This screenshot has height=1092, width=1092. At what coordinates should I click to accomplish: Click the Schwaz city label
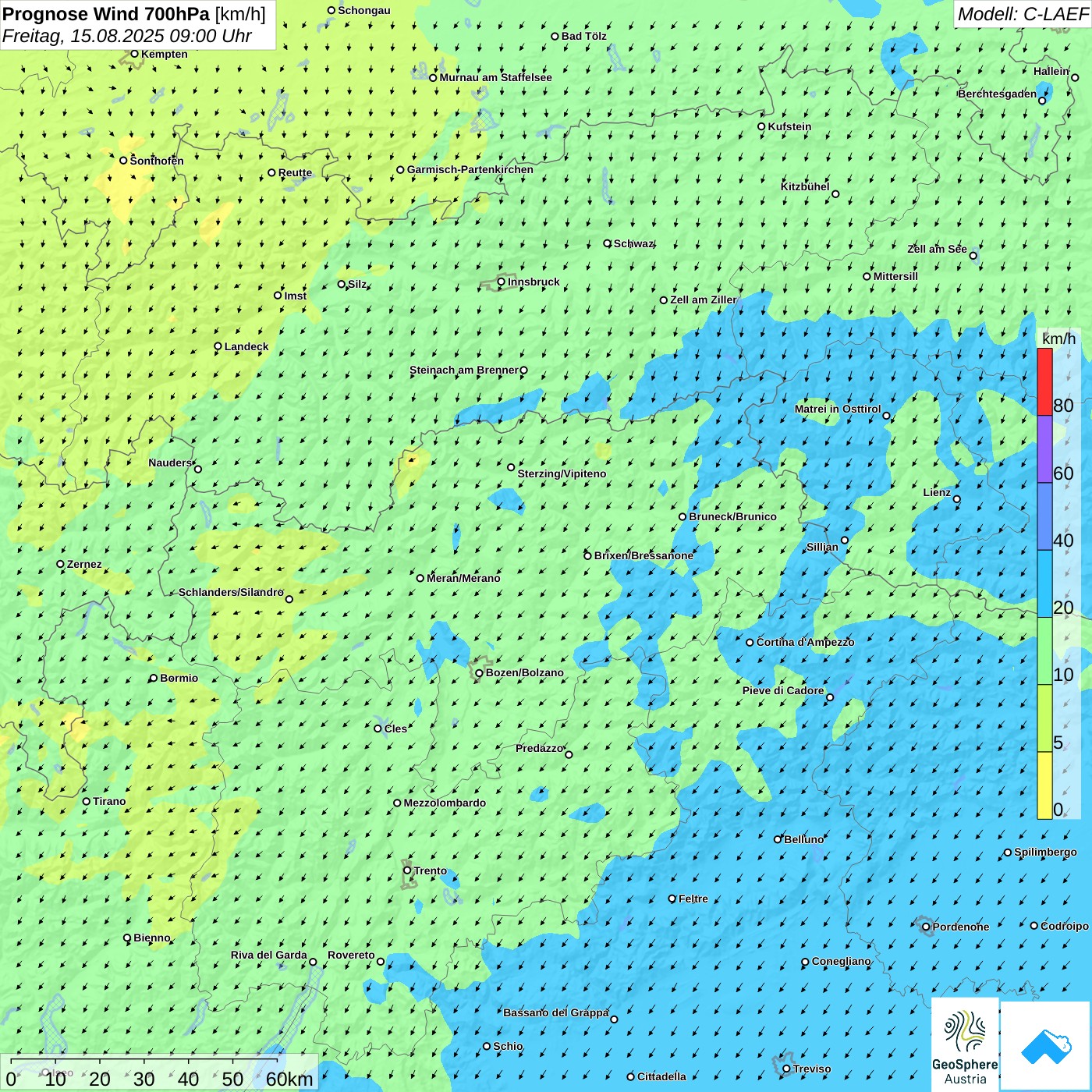click(633, 243)
